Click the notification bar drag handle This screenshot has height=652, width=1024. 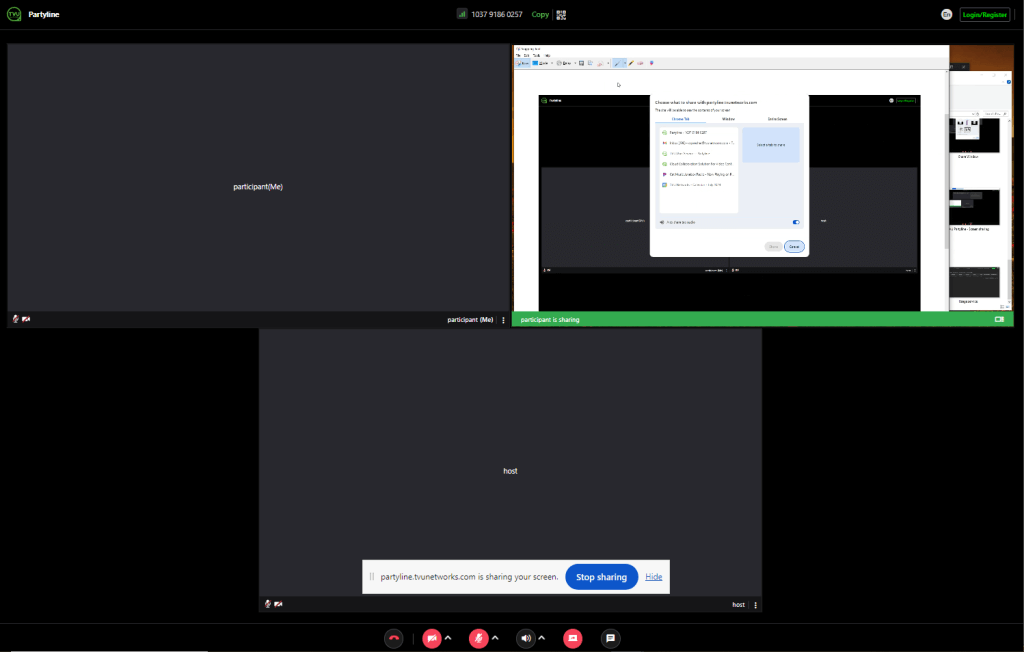point(372,577)
